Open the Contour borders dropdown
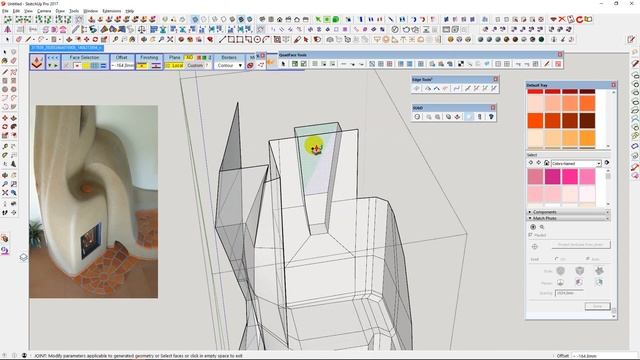Image resolution: width=640 pixels, height=360 pixels. point(229,65)
